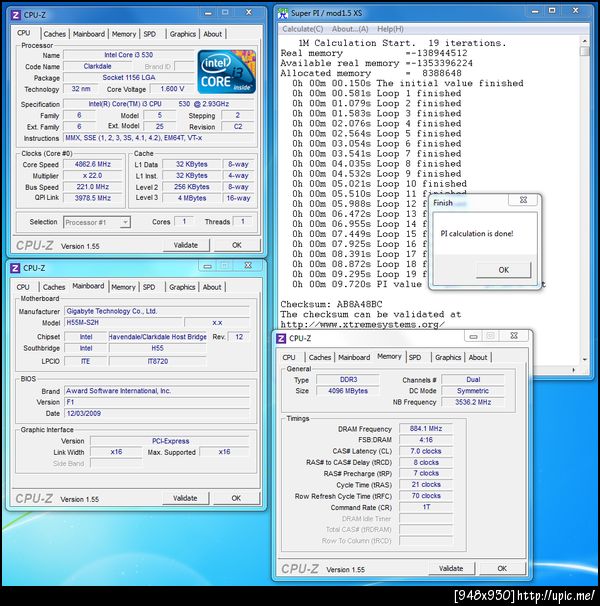Click the motherboard model H55M-S2H field
The image size is (600, 606).
point(123,322)
